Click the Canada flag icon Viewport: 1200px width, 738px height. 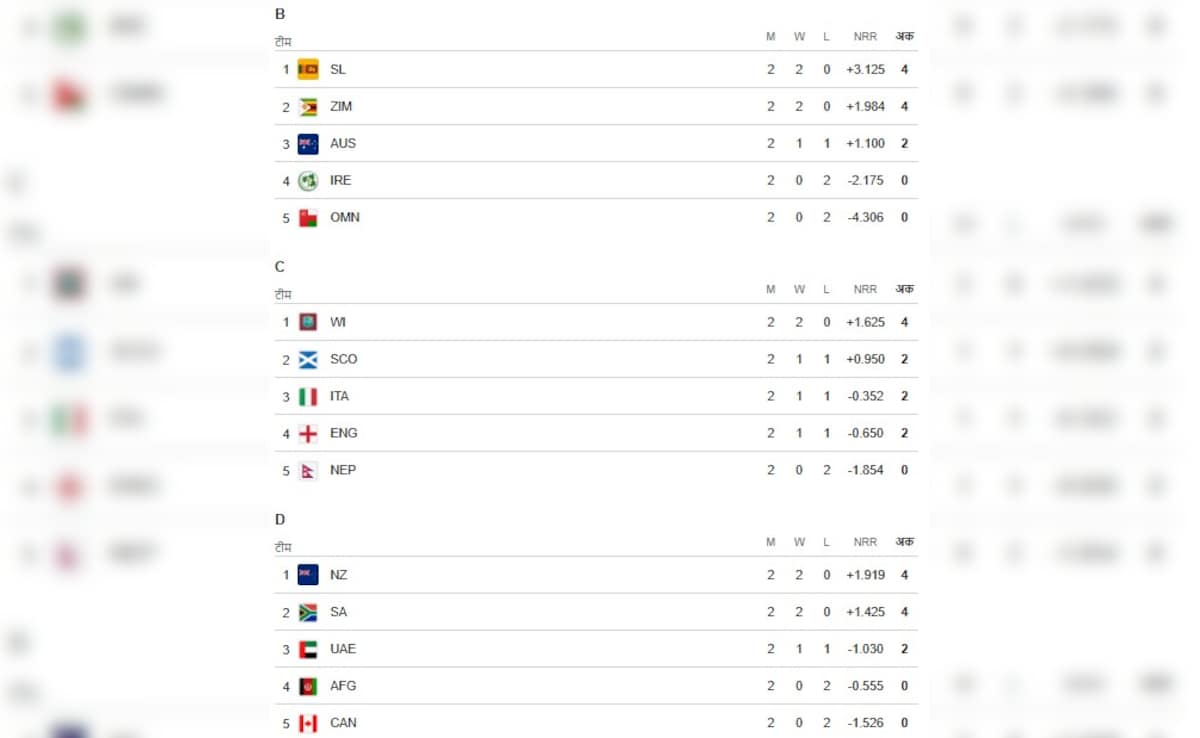point(308,723)
